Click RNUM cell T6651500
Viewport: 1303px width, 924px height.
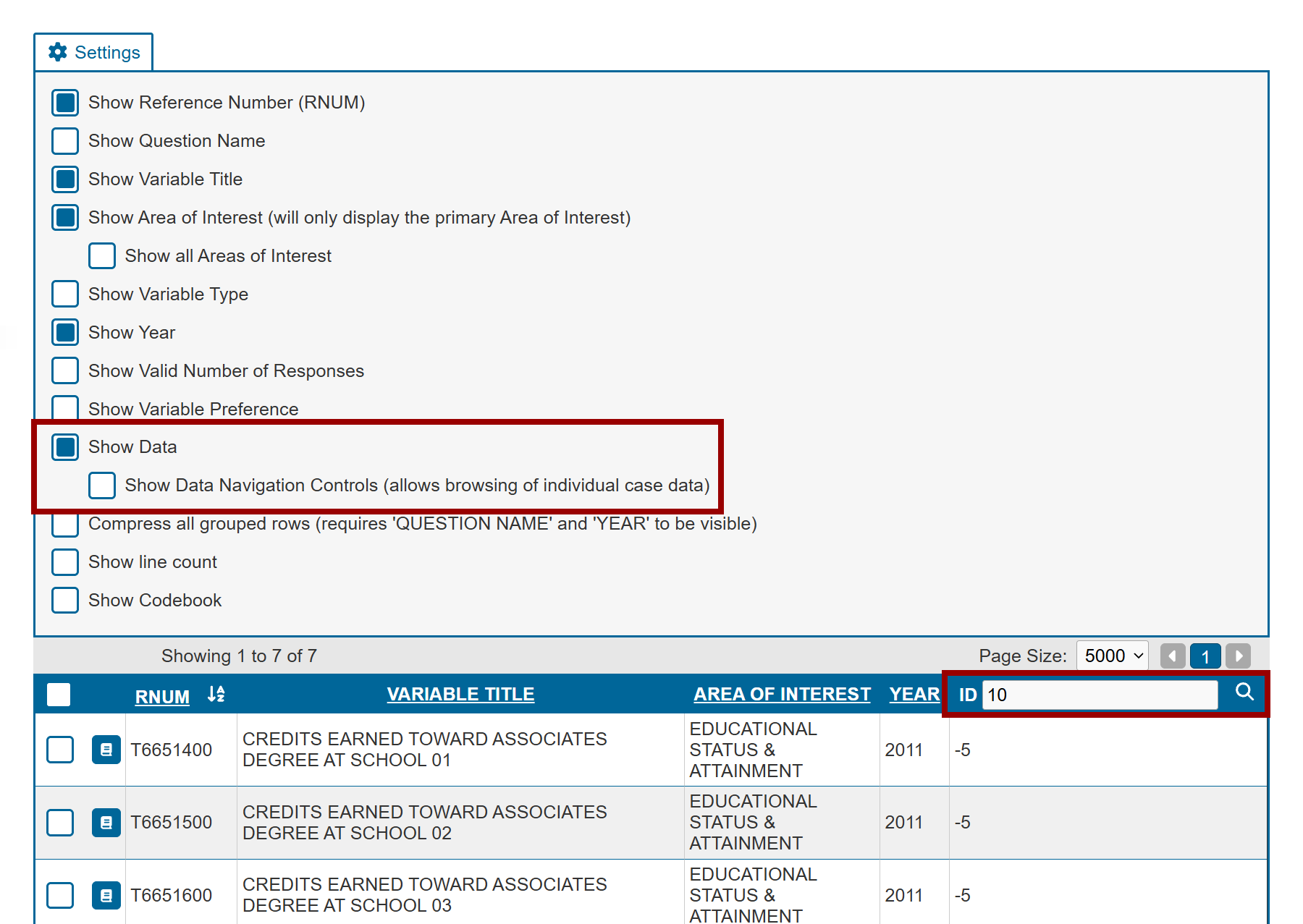click(172, 823)
